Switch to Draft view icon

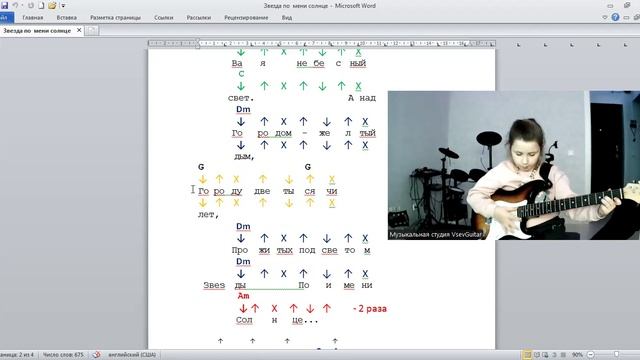pos(563,355)
